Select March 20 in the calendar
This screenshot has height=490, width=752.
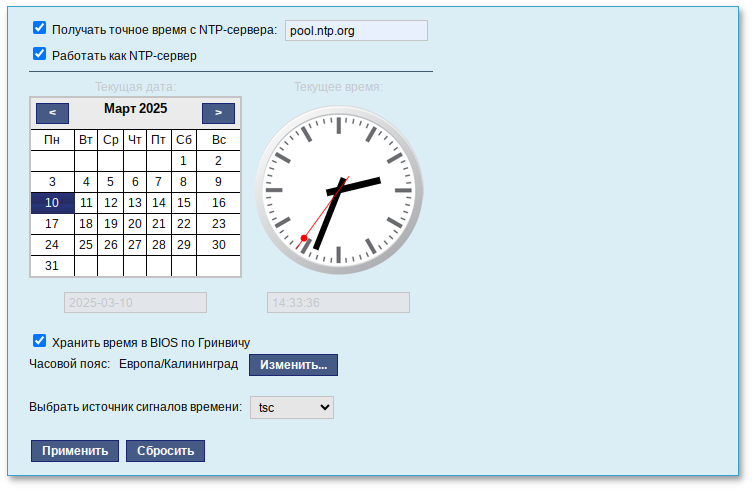[134, 224]
